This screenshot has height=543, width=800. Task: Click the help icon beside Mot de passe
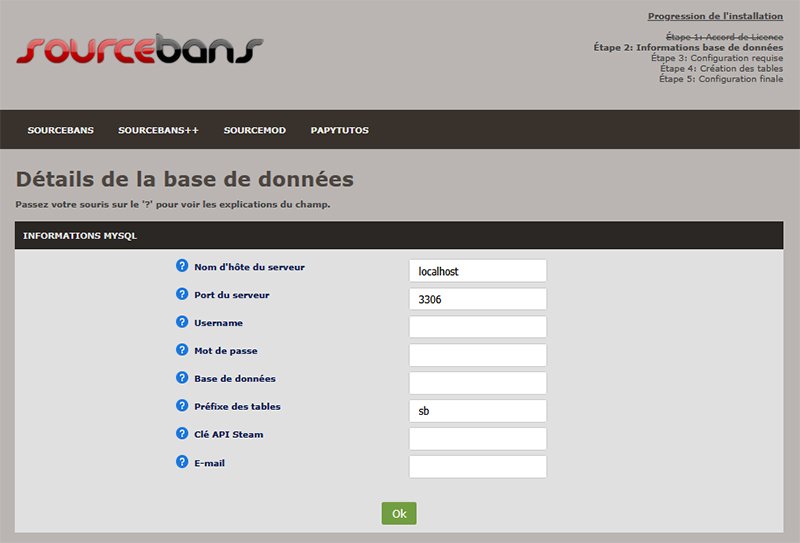point(182,350)
